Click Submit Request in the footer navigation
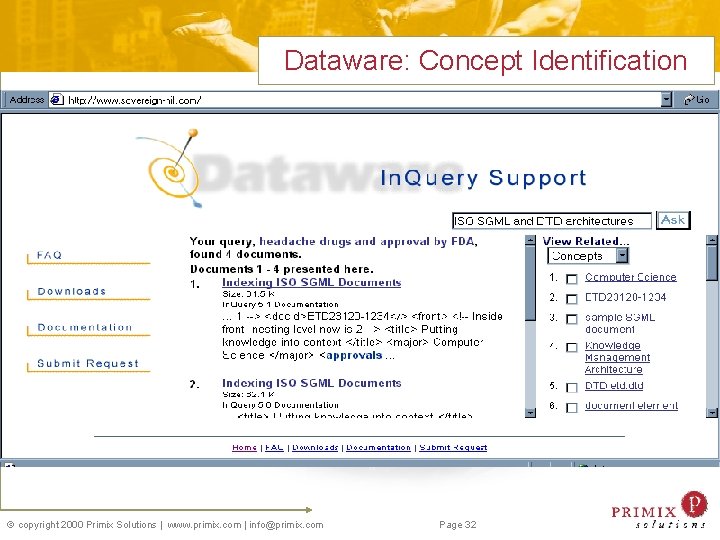Viewport: 720px width, 540px height. 453,447
